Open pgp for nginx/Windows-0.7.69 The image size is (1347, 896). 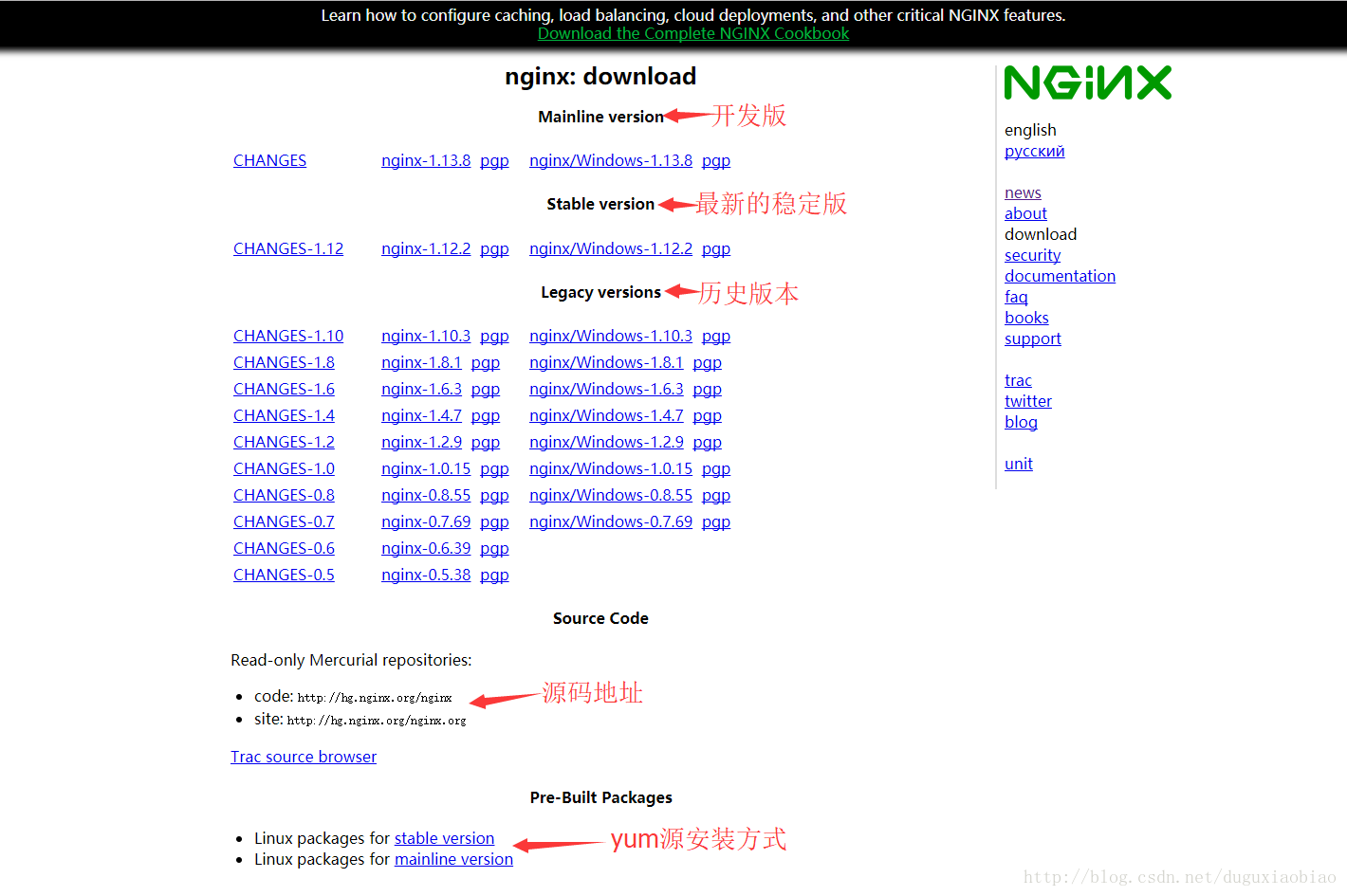716,522
